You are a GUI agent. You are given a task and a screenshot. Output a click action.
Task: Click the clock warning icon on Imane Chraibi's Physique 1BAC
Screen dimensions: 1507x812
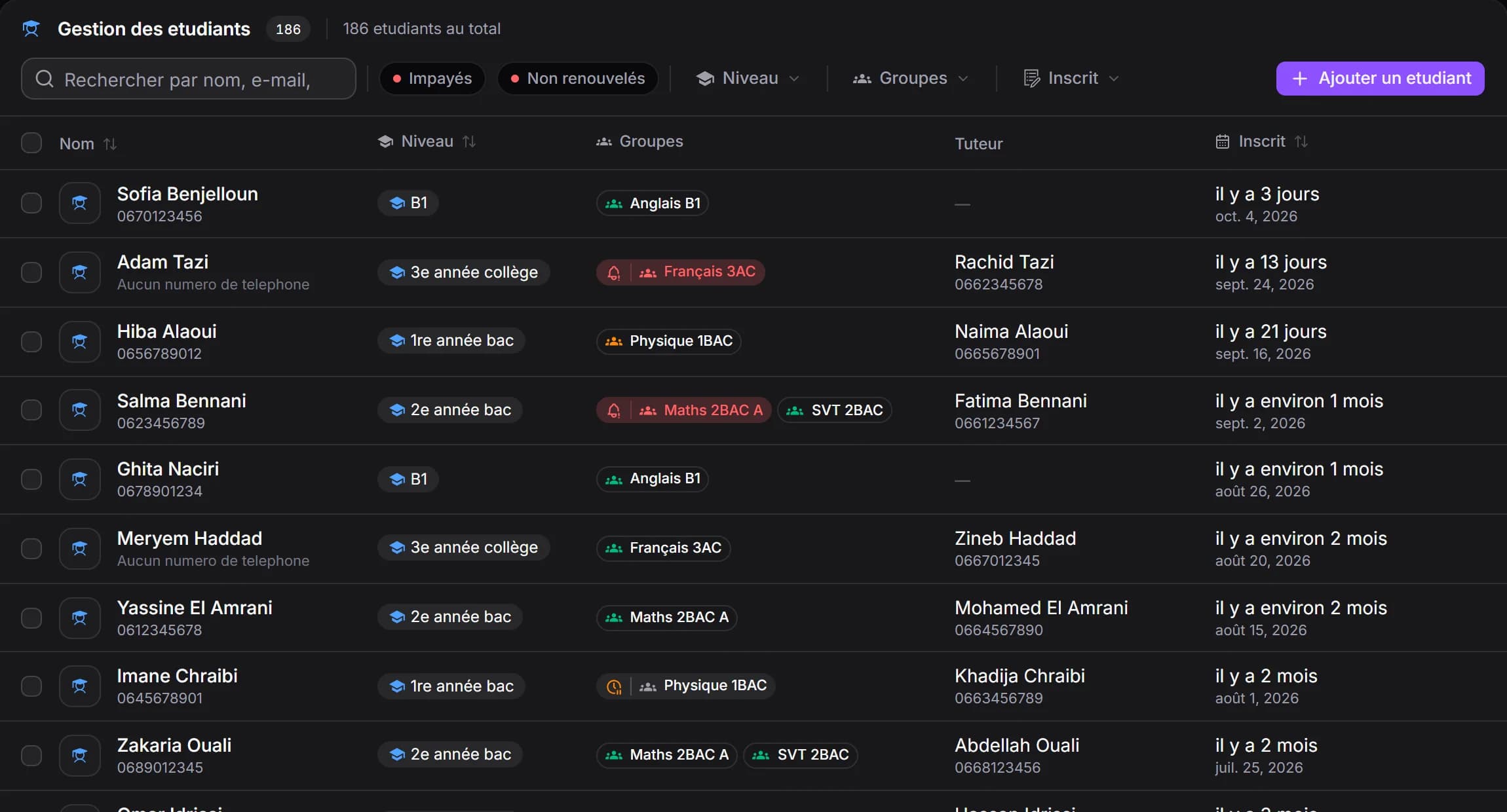tap(614, 686)
